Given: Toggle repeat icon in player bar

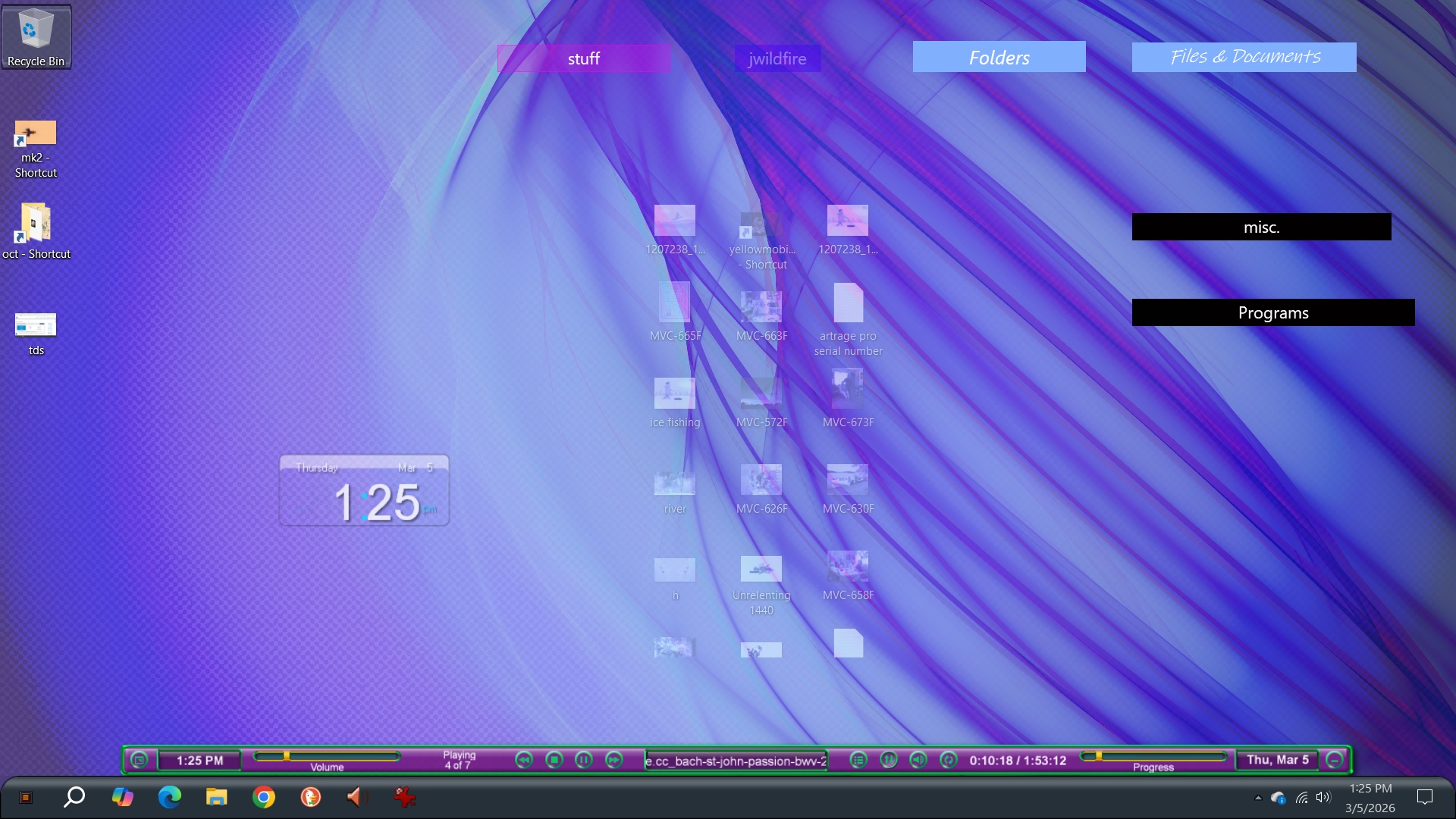Looking at the screenshot, I should coord(948,760).
